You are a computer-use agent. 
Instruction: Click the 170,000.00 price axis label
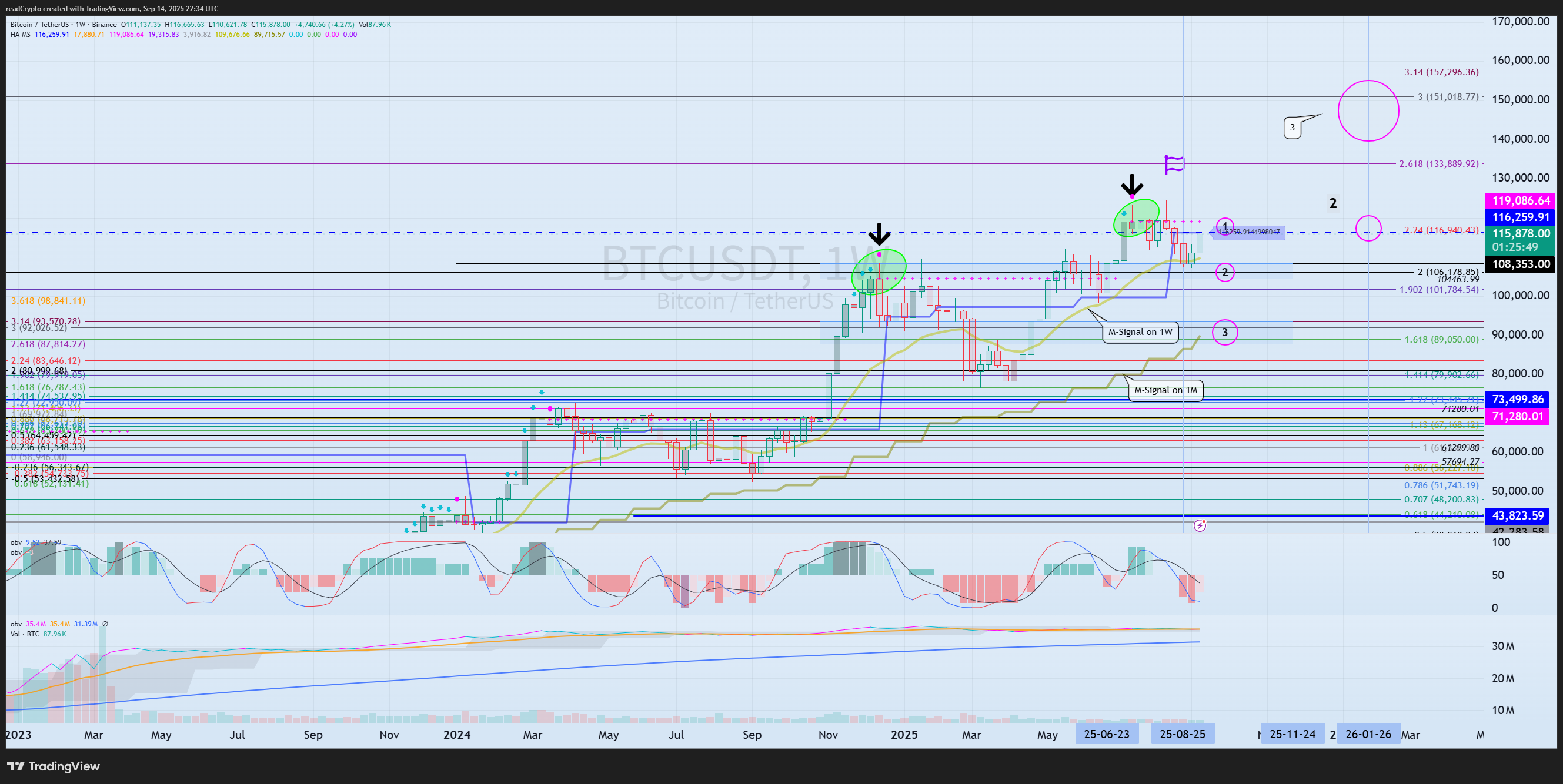1521,21
